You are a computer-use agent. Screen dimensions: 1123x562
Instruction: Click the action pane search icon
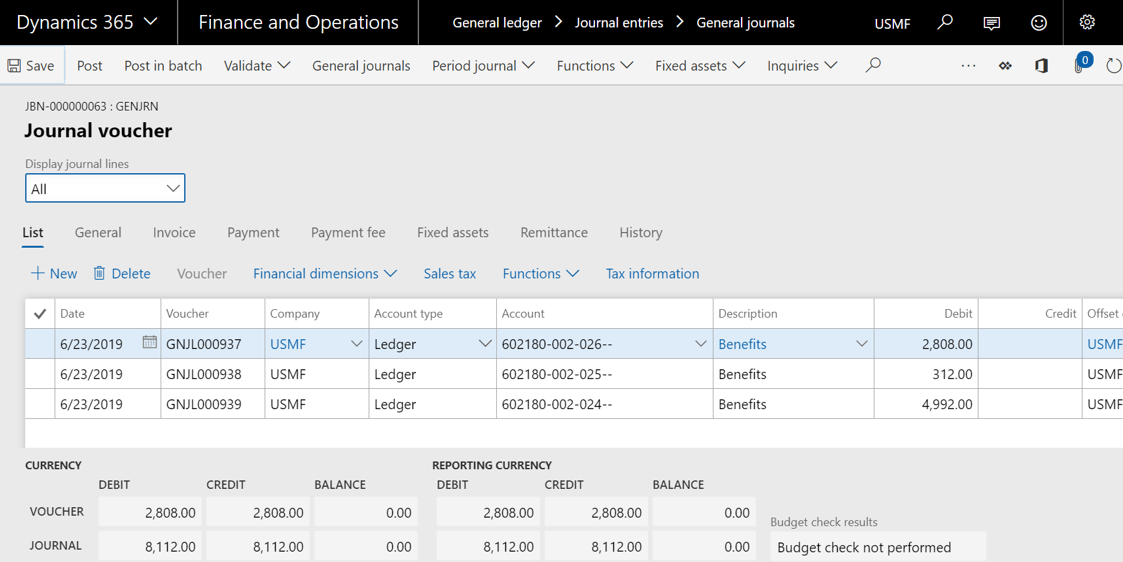tap(873, 66)
